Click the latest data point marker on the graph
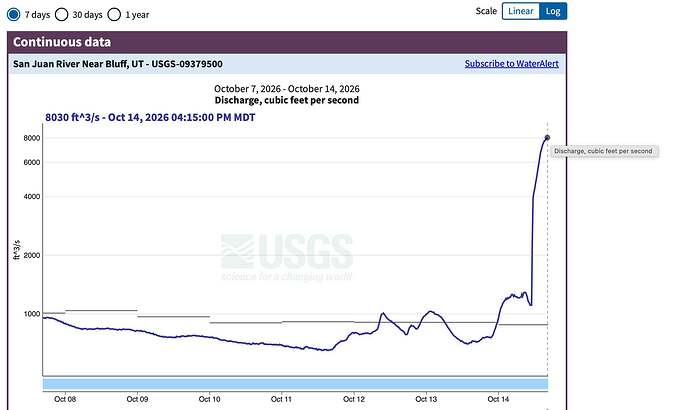690x410 pixels. (x=547, y=138)
